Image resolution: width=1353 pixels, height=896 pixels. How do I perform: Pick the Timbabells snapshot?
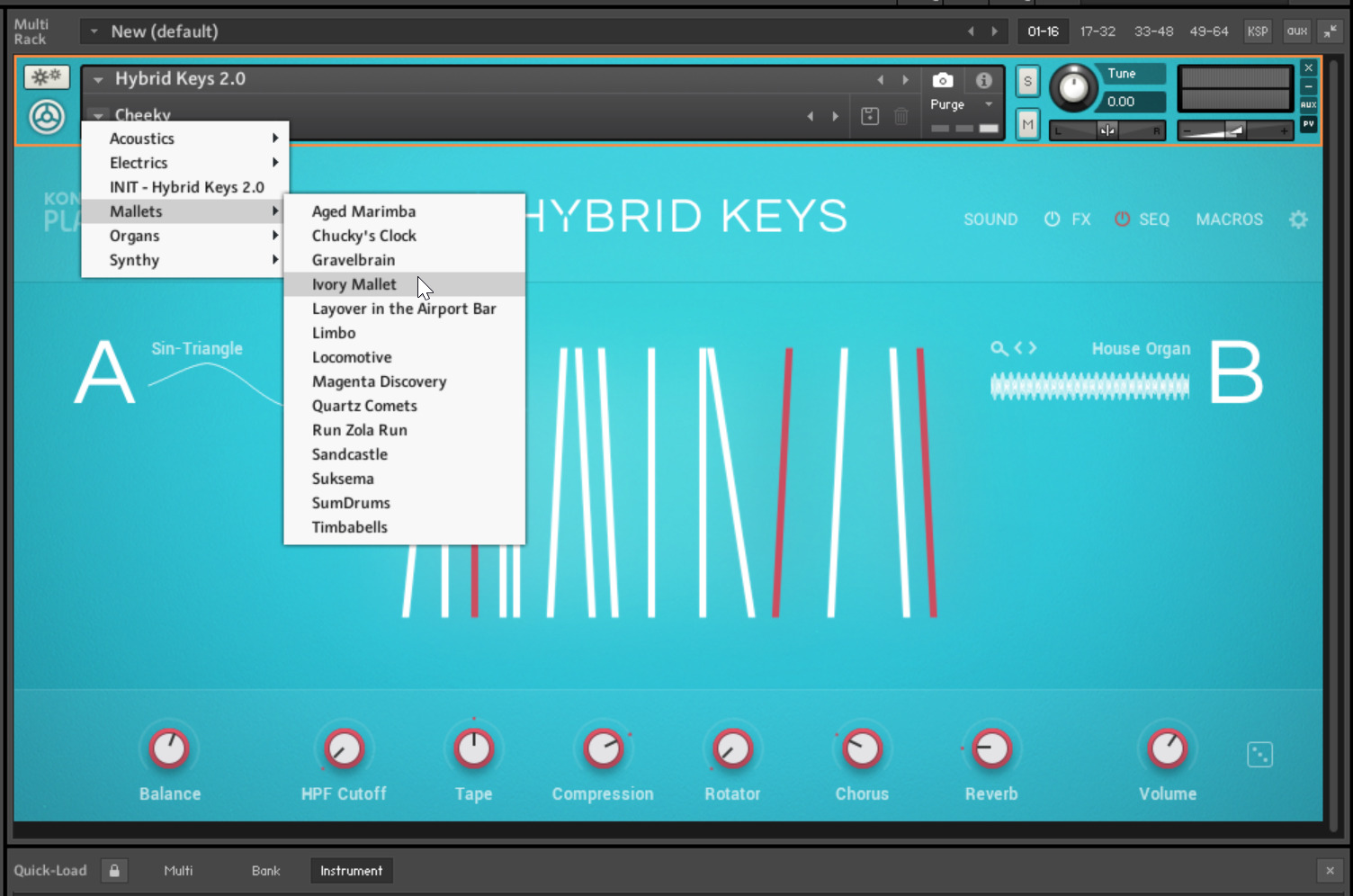404,527
